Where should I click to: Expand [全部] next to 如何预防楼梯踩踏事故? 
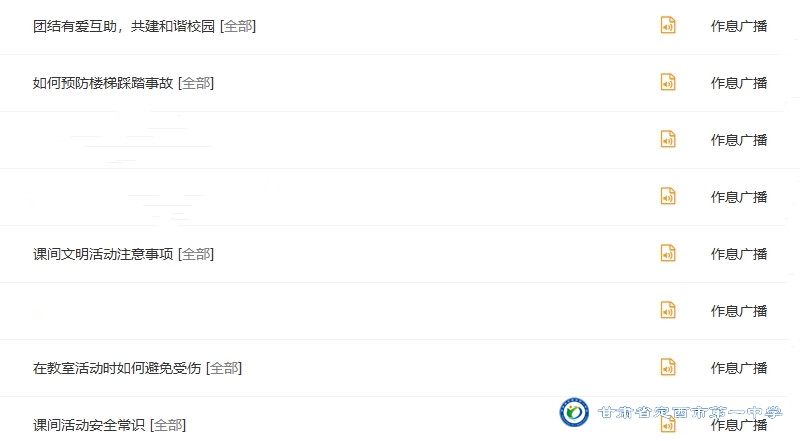[x=196, y=83]
